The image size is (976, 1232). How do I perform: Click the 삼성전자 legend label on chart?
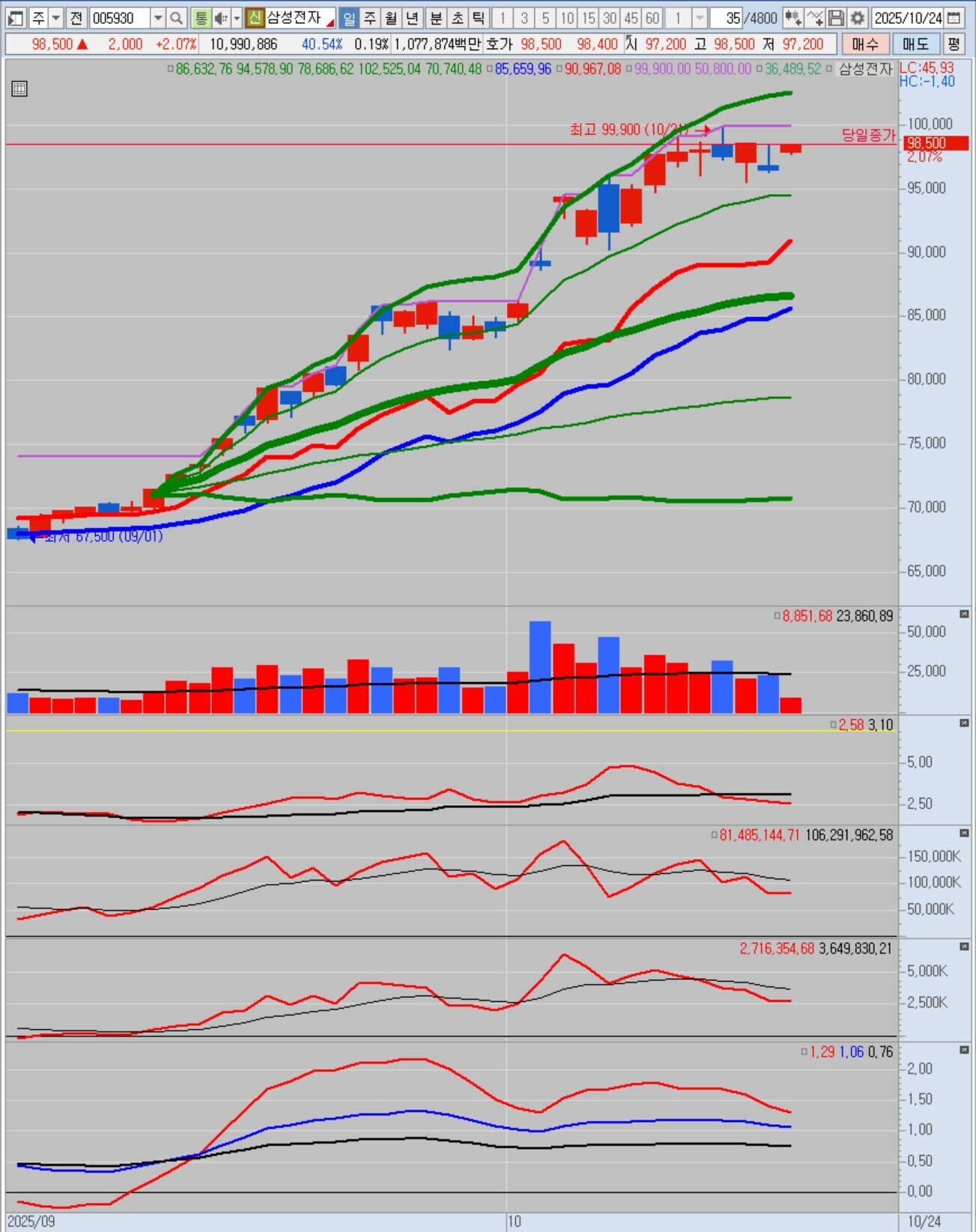865,69
